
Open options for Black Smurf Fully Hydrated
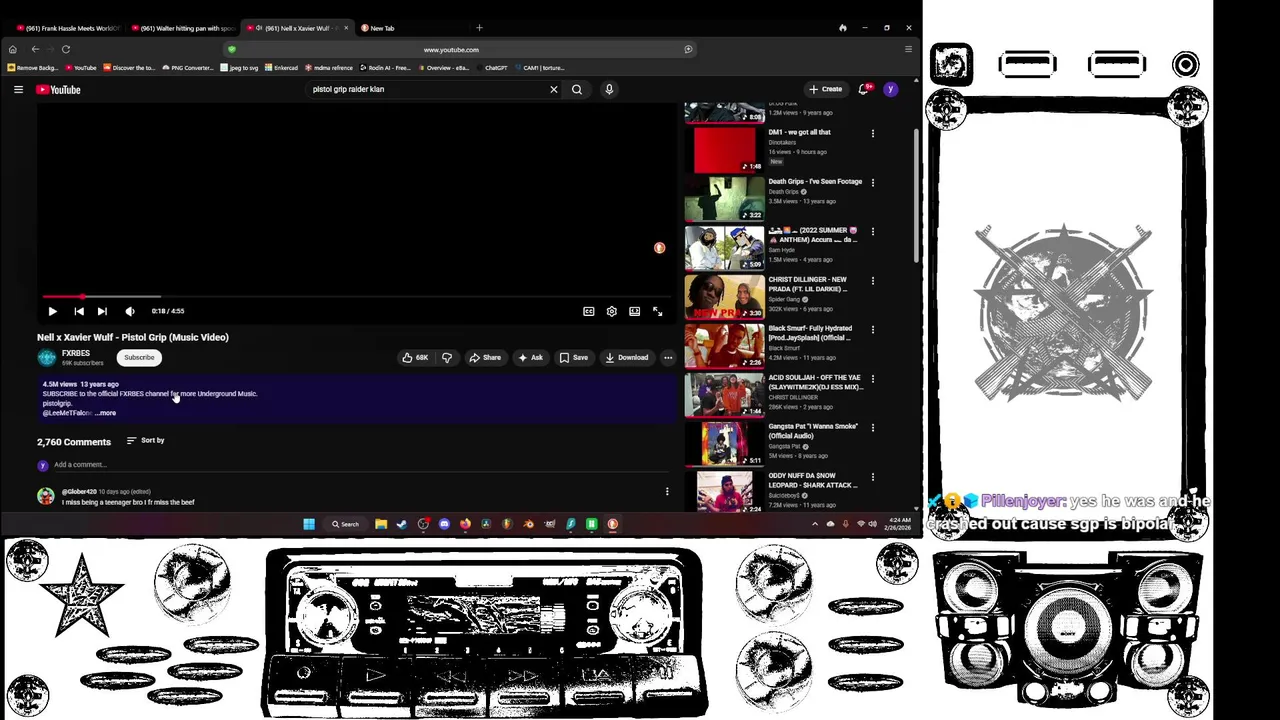[x=873, y=329]
